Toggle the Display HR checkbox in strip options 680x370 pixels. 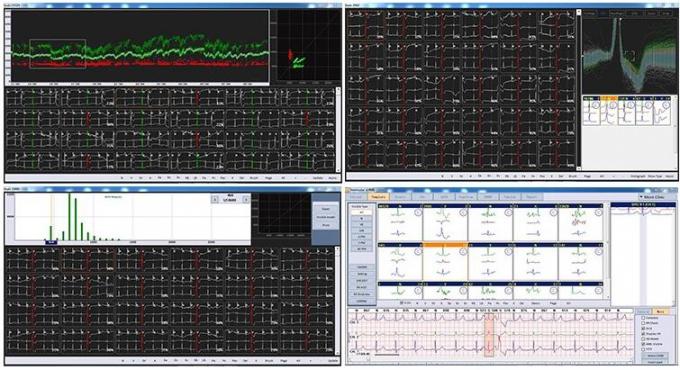pos(643,334)
